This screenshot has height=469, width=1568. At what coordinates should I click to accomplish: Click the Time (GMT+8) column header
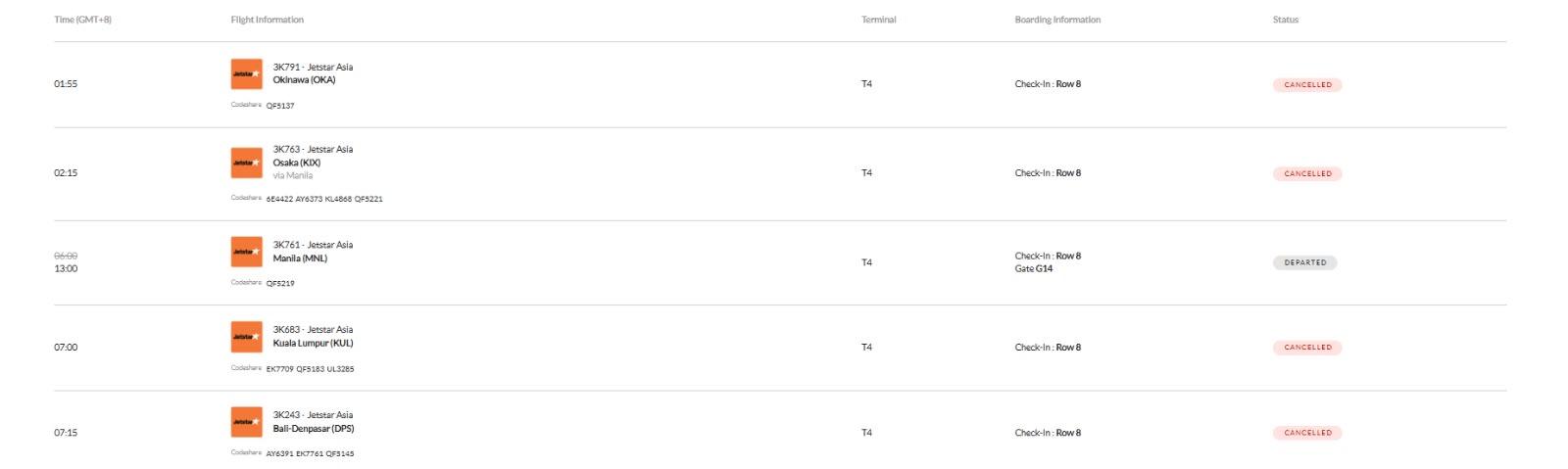pos(82,20)
